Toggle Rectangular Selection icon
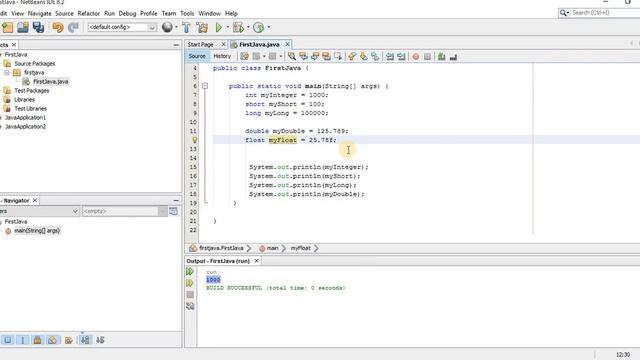 338,56
